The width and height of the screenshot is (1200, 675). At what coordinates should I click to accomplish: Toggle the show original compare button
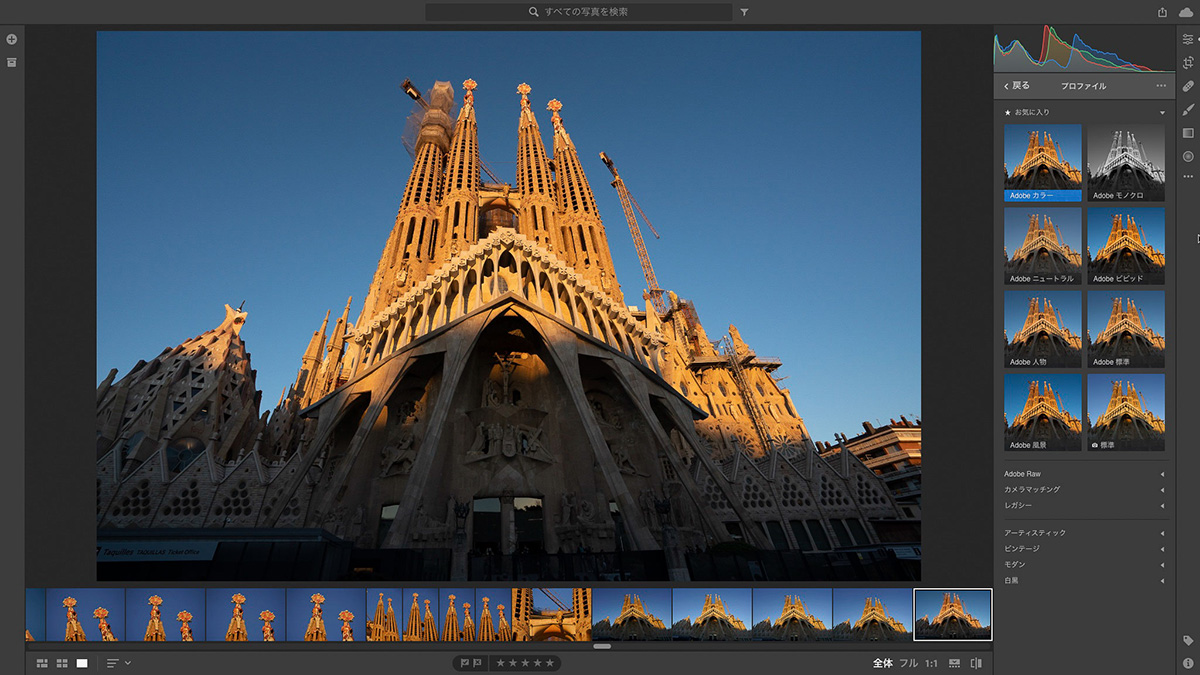tap(976, 663)
